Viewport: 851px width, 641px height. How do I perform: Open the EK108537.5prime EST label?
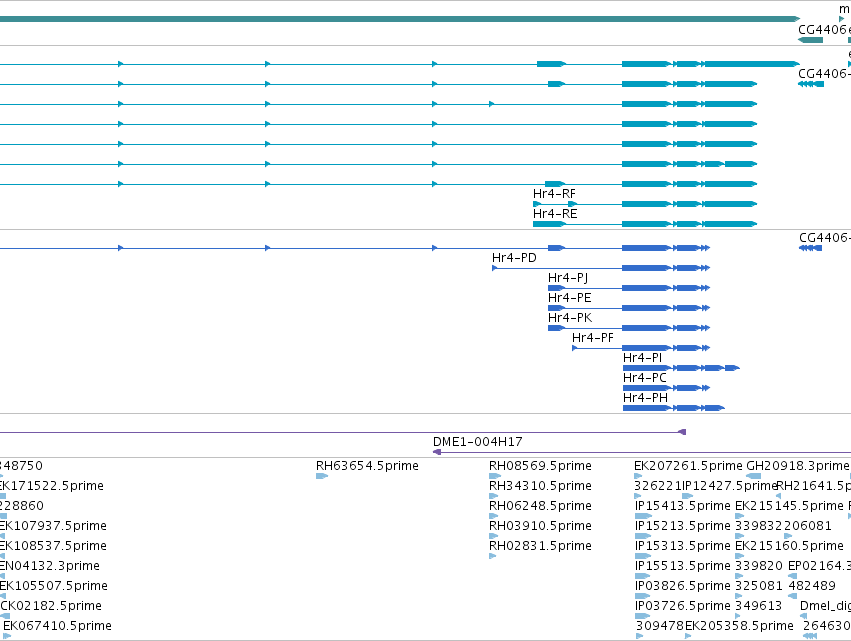click(53, 545)
